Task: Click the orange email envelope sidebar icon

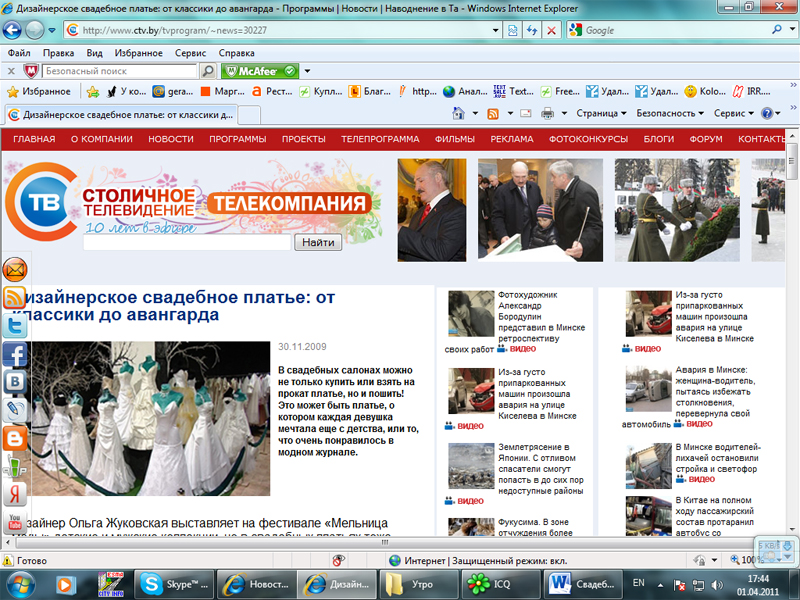Action: tap(15, 269)
